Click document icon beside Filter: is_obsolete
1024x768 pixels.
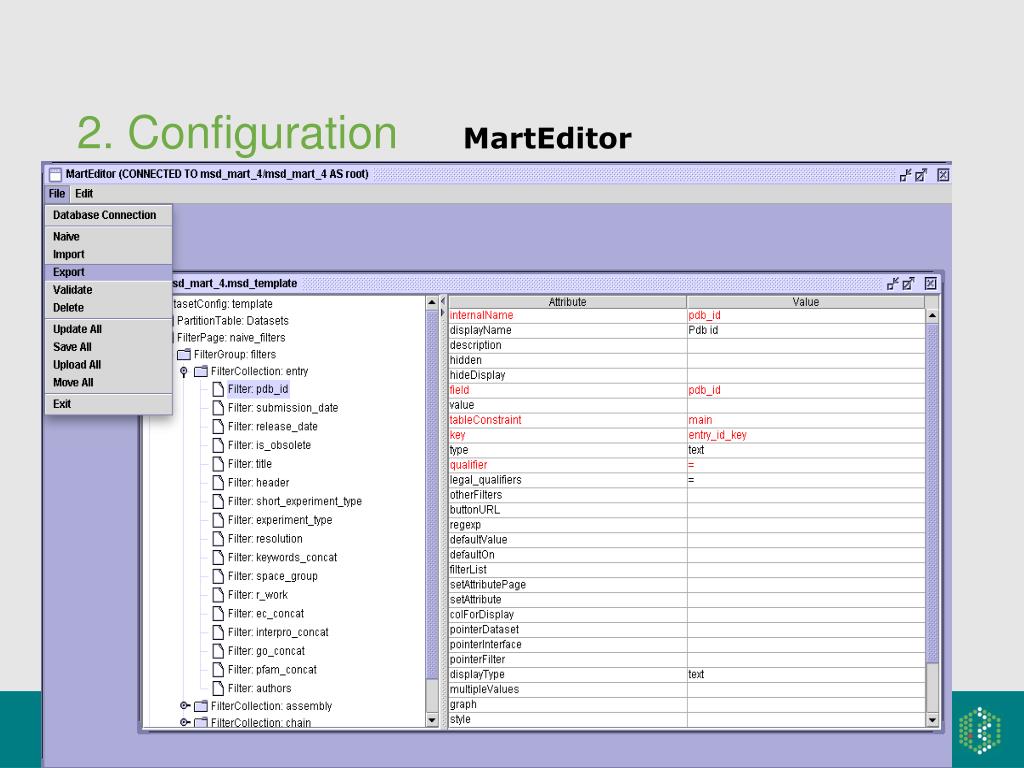(x=218, y=445)
